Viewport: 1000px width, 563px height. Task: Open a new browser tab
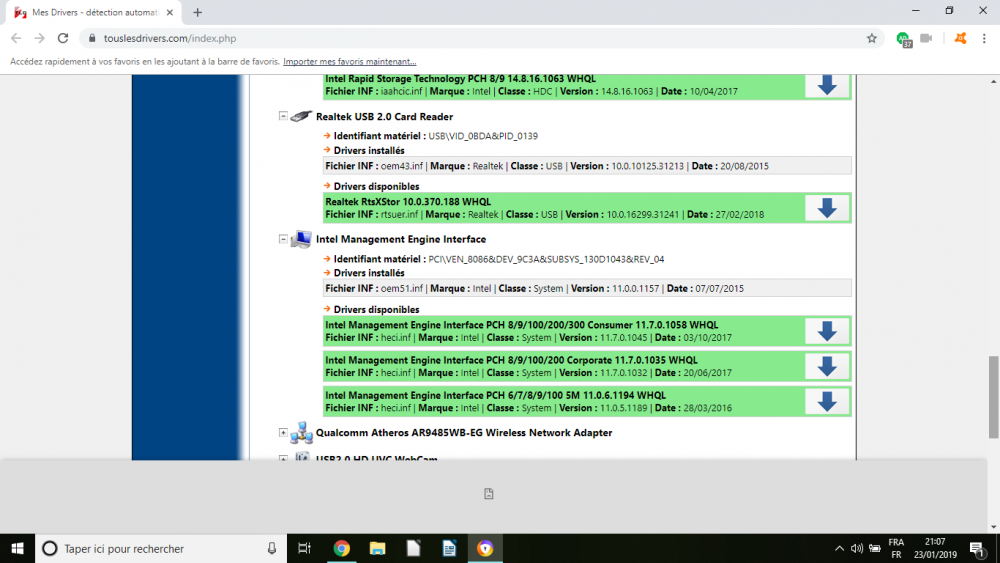[x=197, y=12]
